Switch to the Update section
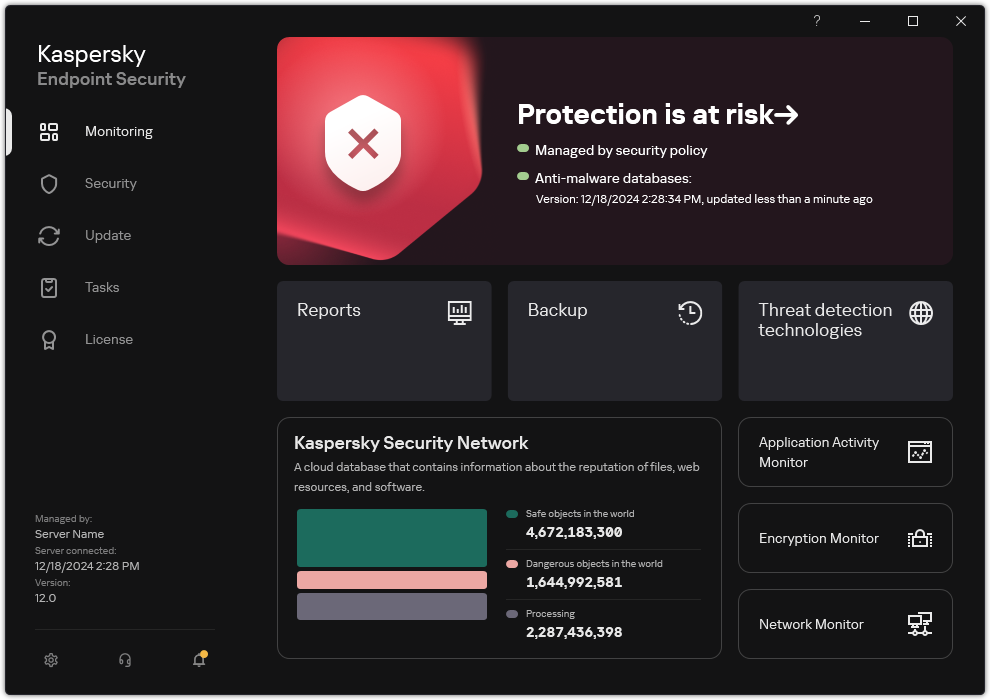The width and height of the screenshot is (990, 700). point(106,235)
